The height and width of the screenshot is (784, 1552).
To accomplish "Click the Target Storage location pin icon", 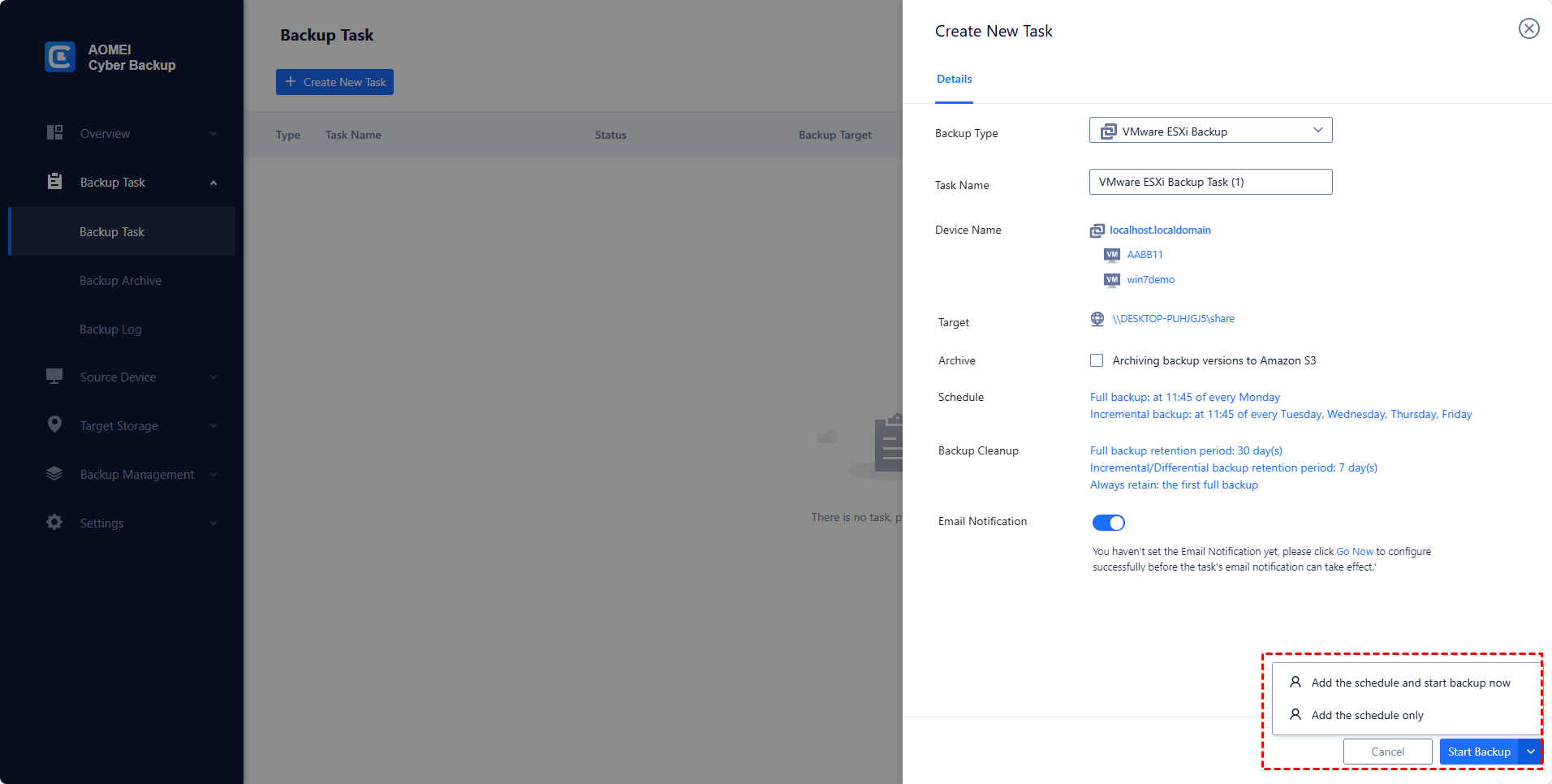I will [54, 424].
